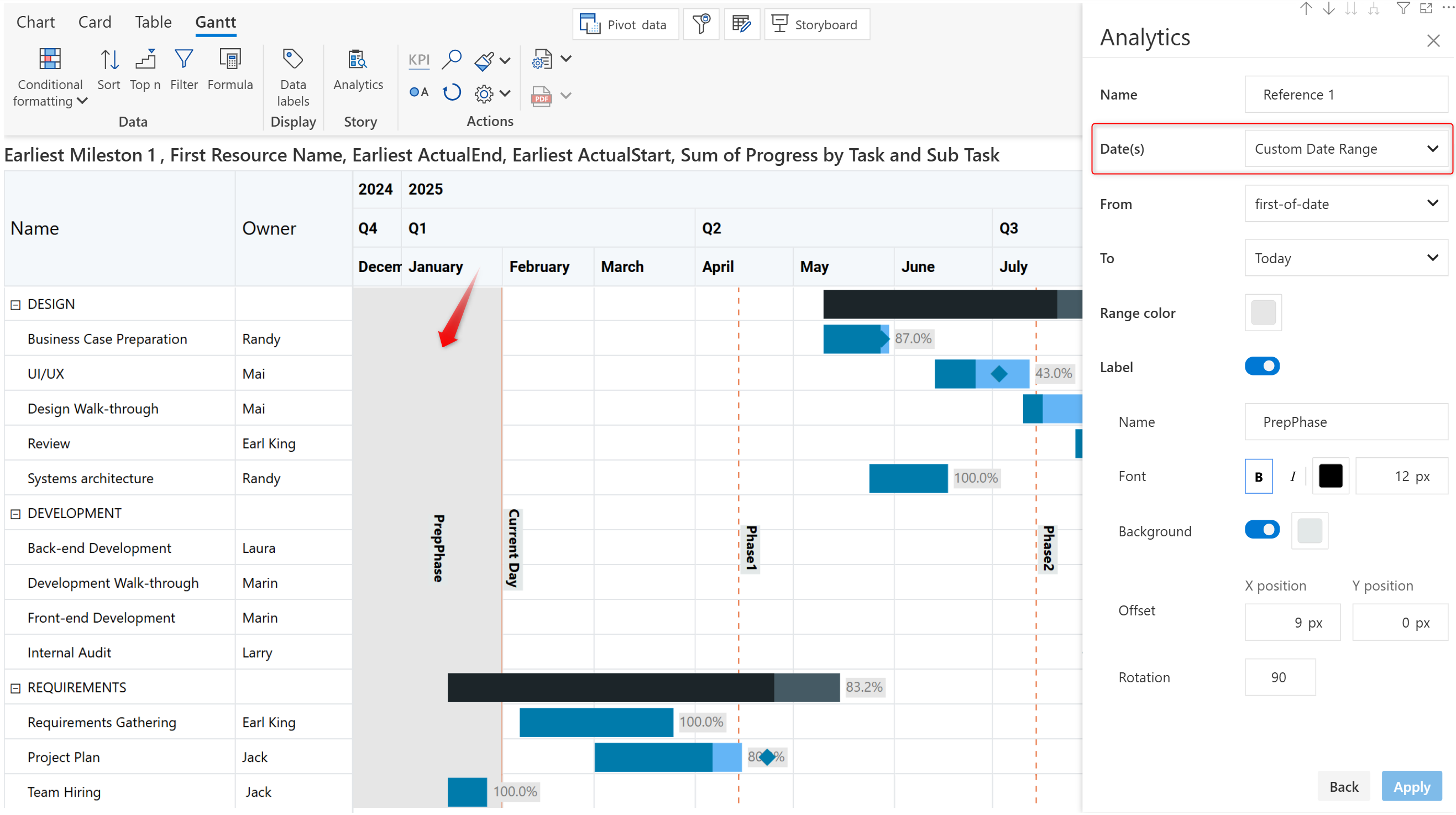The height and width of the screenshot is (815, 1456).
Task: Open the Date(s) Custom Date Range dropdown
Action: point(1346,149)
